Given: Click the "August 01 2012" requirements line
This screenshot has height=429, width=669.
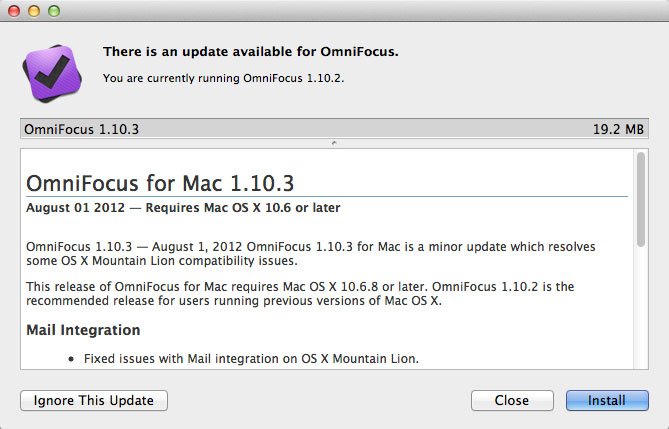Looking at the screenshot, I should 183,208.
